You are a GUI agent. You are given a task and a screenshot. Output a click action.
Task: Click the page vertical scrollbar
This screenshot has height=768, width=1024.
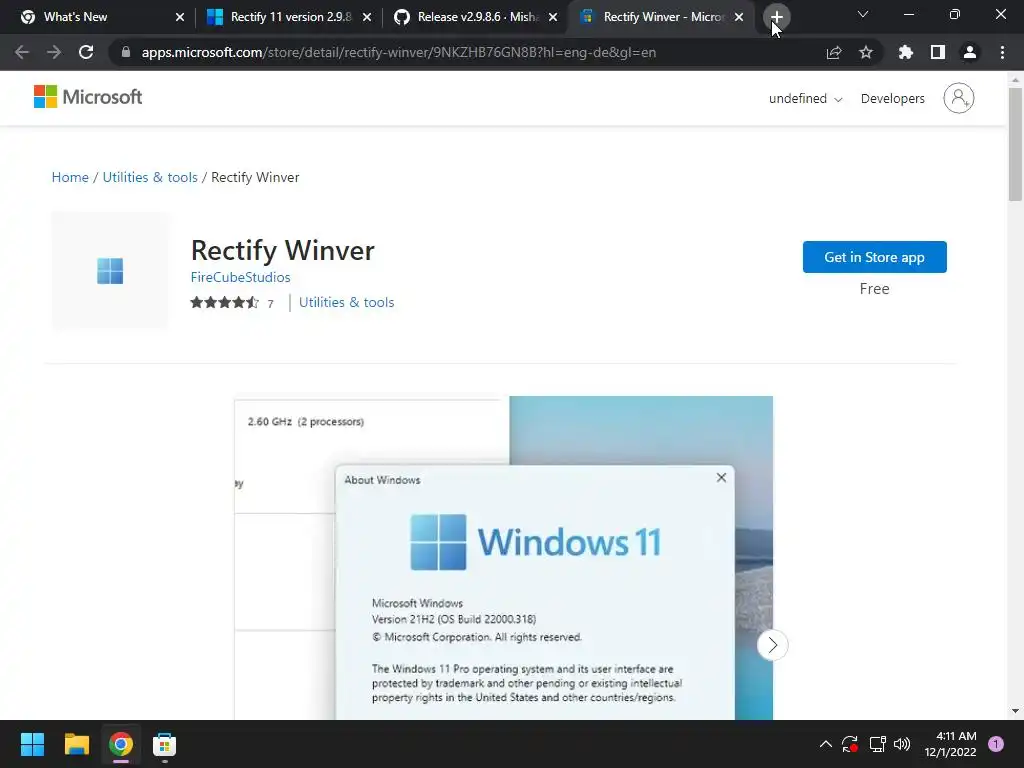[x=1015, y=144]
